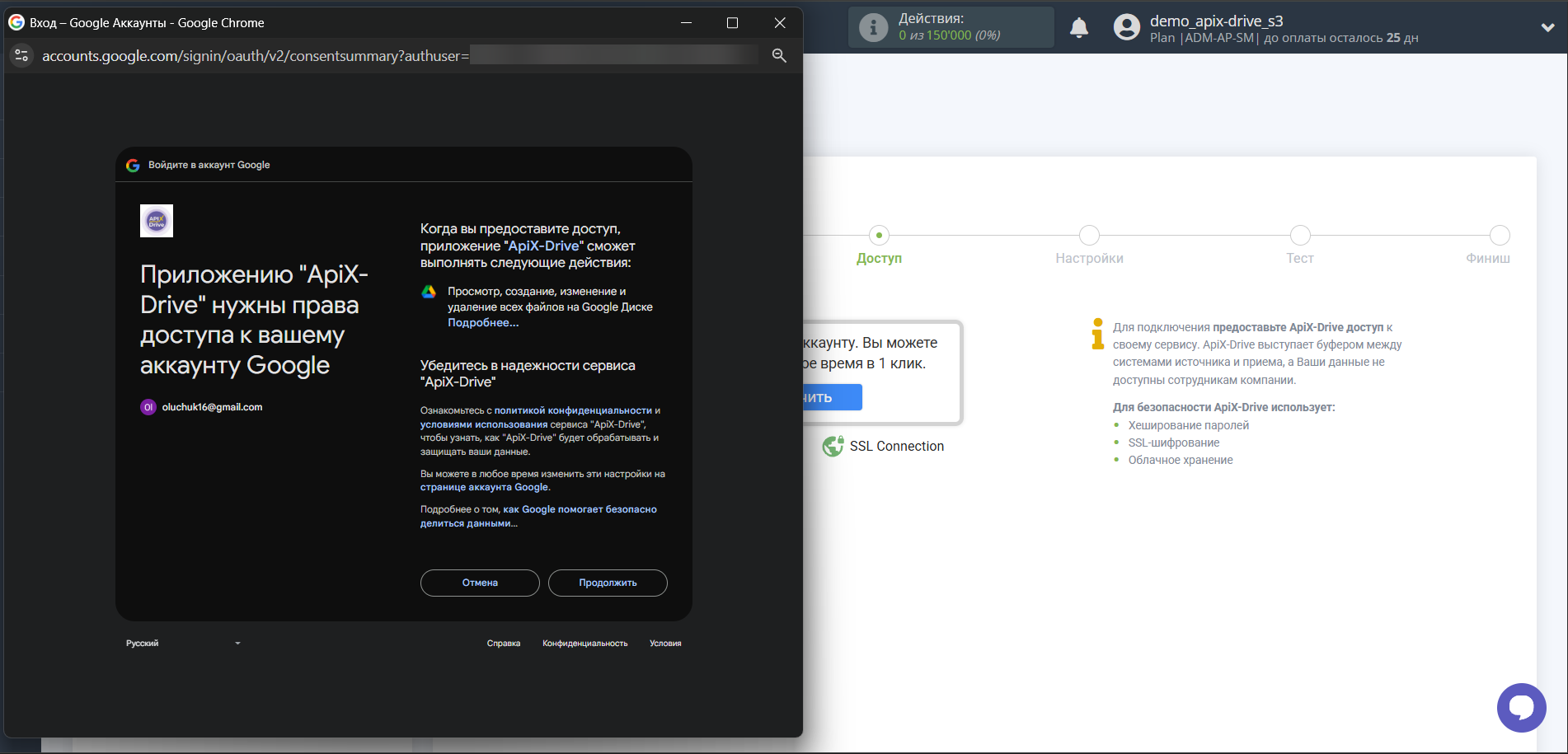Open the условиями использования link
The width and height of the screenshot is (1568, 754).
click(x=484, y=424)
